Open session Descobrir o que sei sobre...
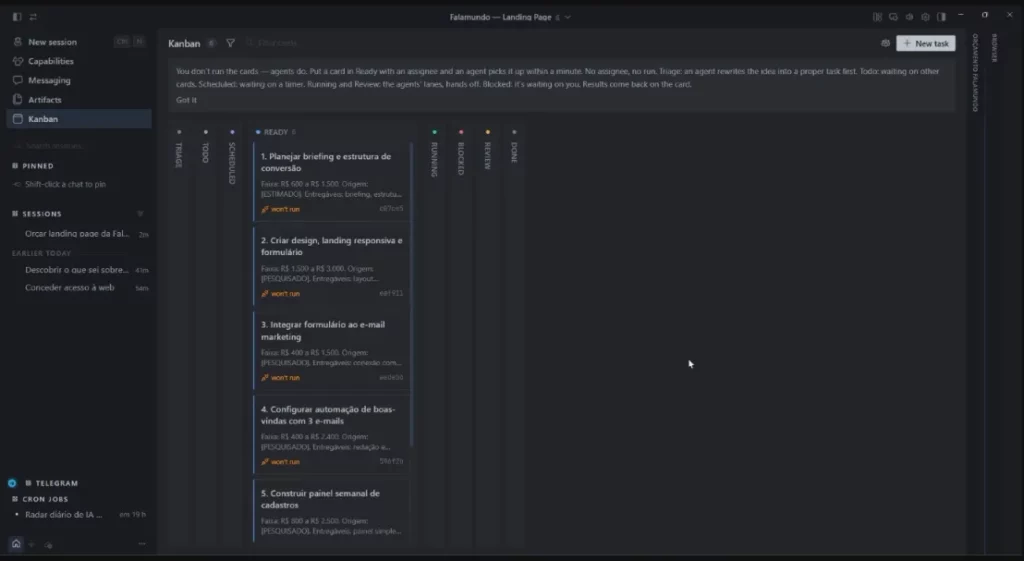Viewport: 1024px width, 561px height. tap(81, 270)
